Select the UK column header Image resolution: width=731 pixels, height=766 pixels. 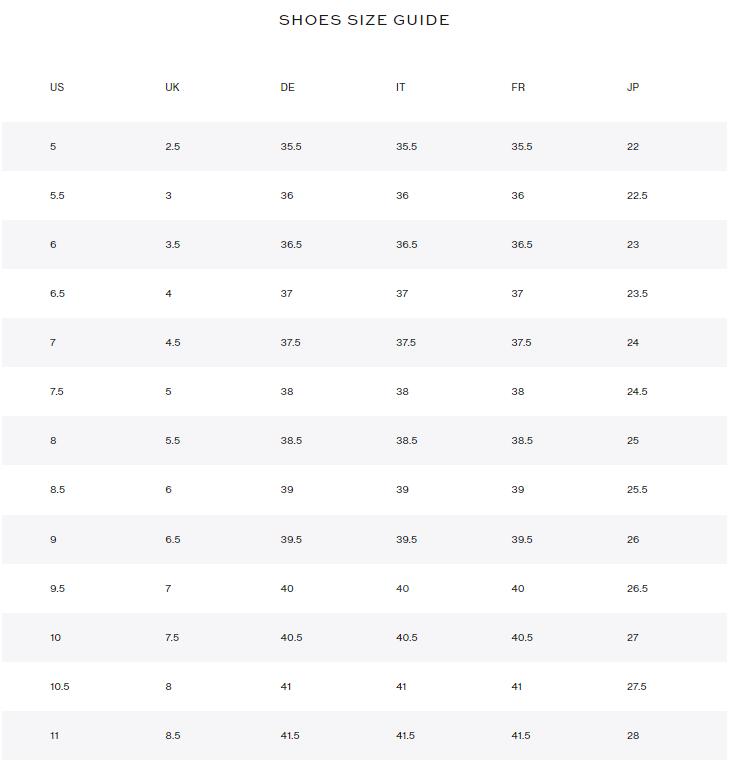pyautogui.click(x=172, y=87)
